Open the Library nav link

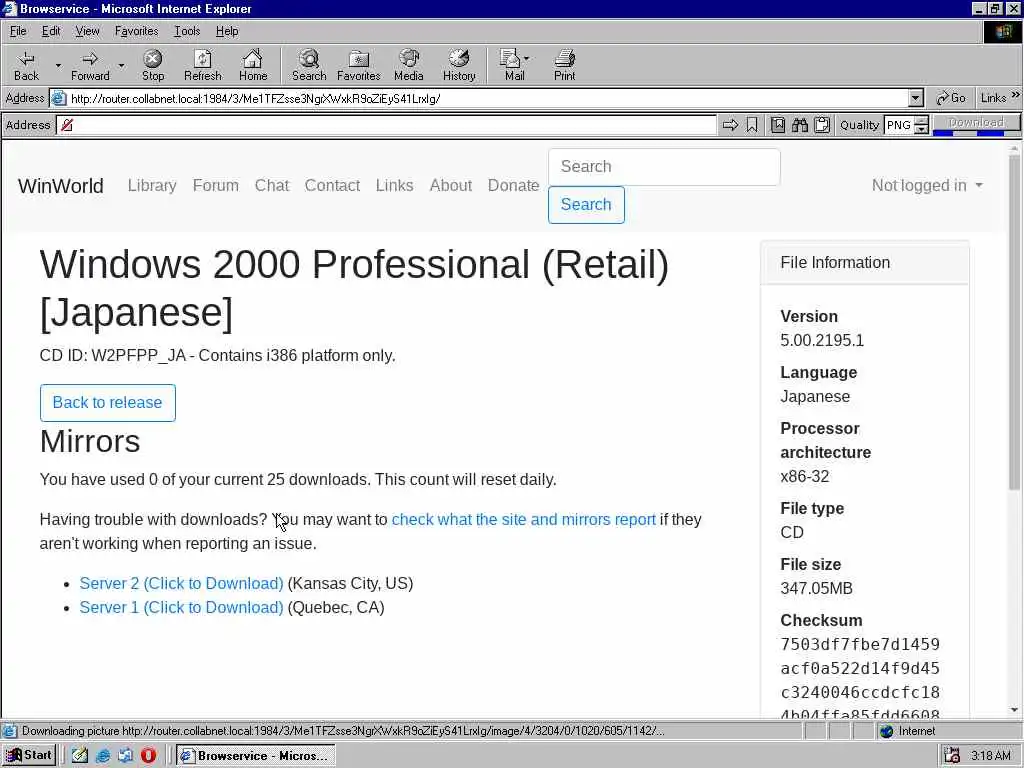152,185
